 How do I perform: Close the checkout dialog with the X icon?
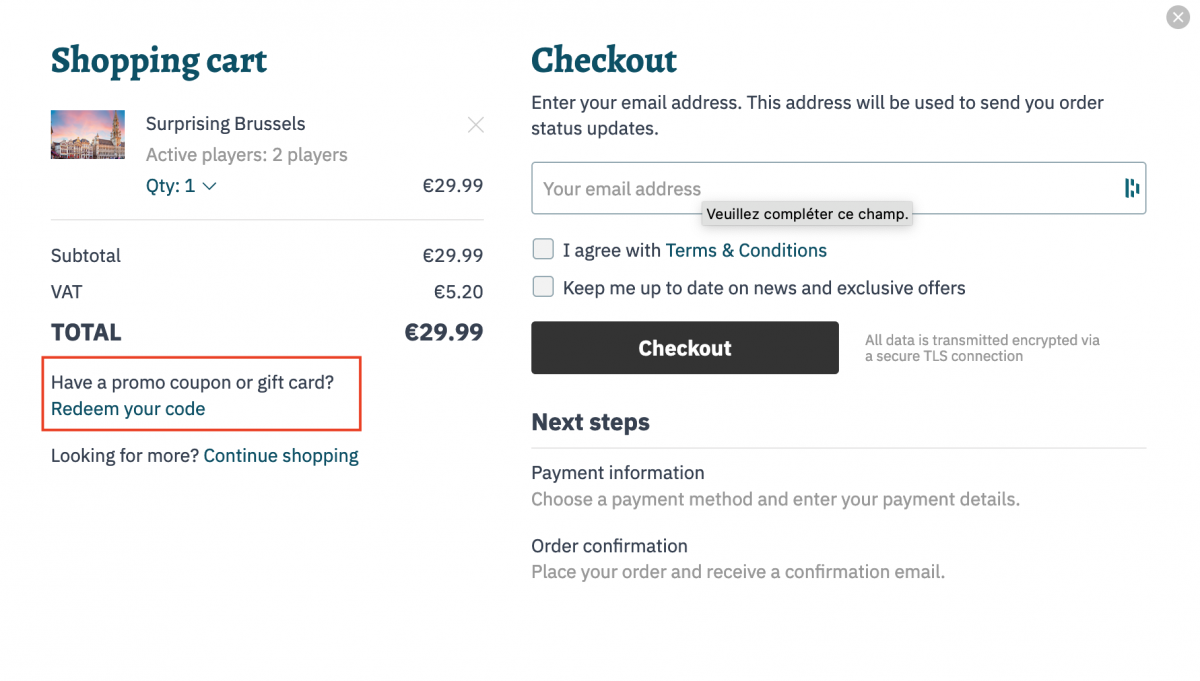tap(1178, 17)
